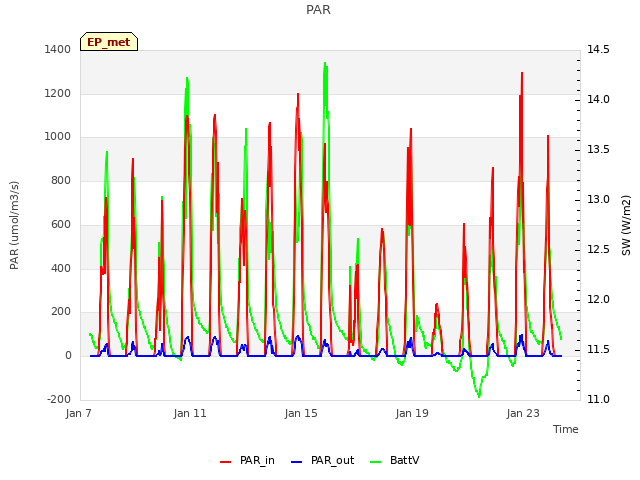640x480 pixels.
Task: Click the 600 left axis label
Action: 61,224
